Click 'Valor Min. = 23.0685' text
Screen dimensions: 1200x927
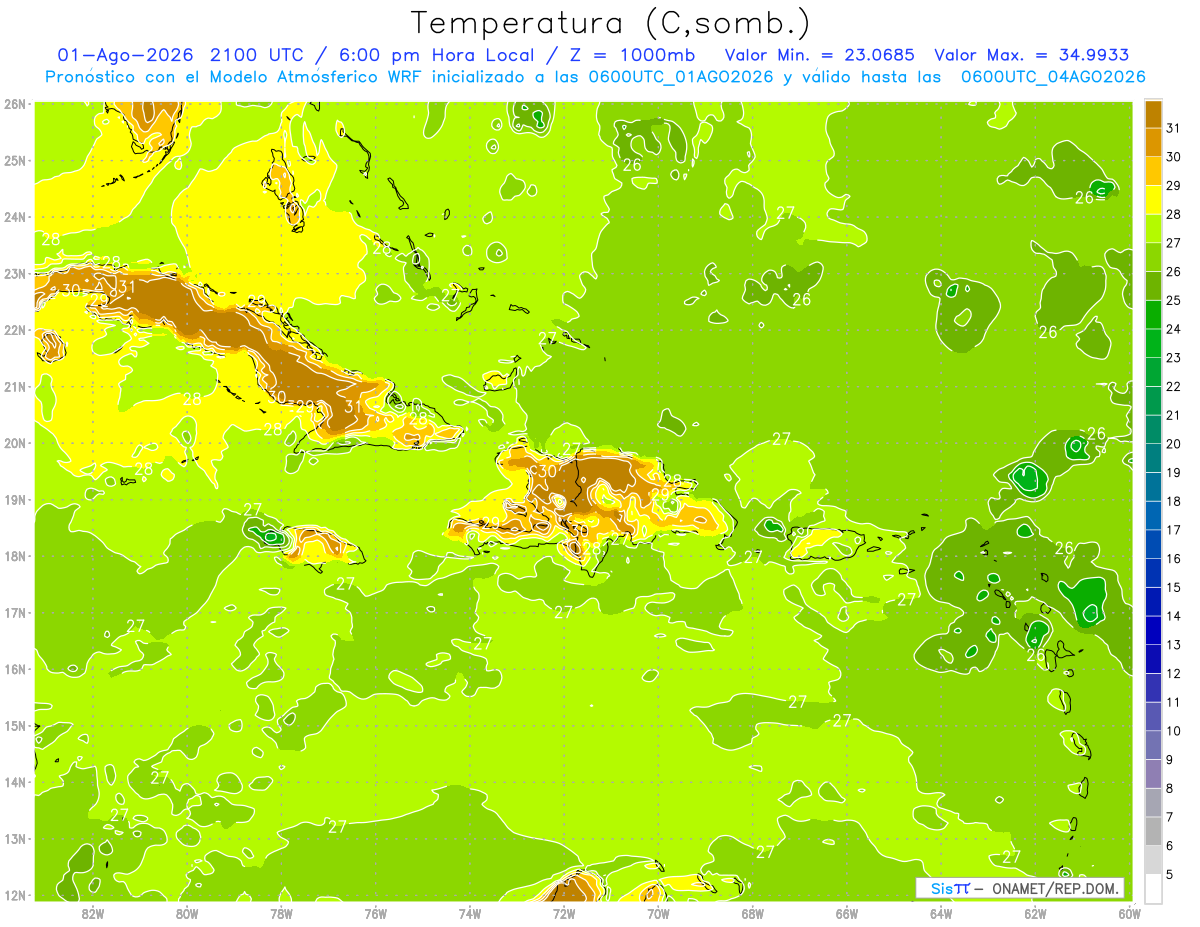pos(820,55)
